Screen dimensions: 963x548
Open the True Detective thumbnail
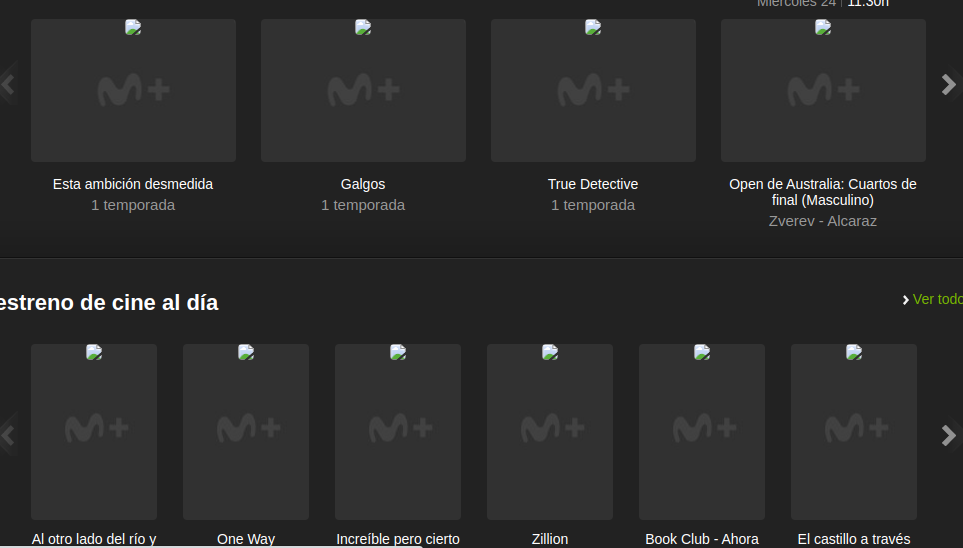tap(593, 90)
